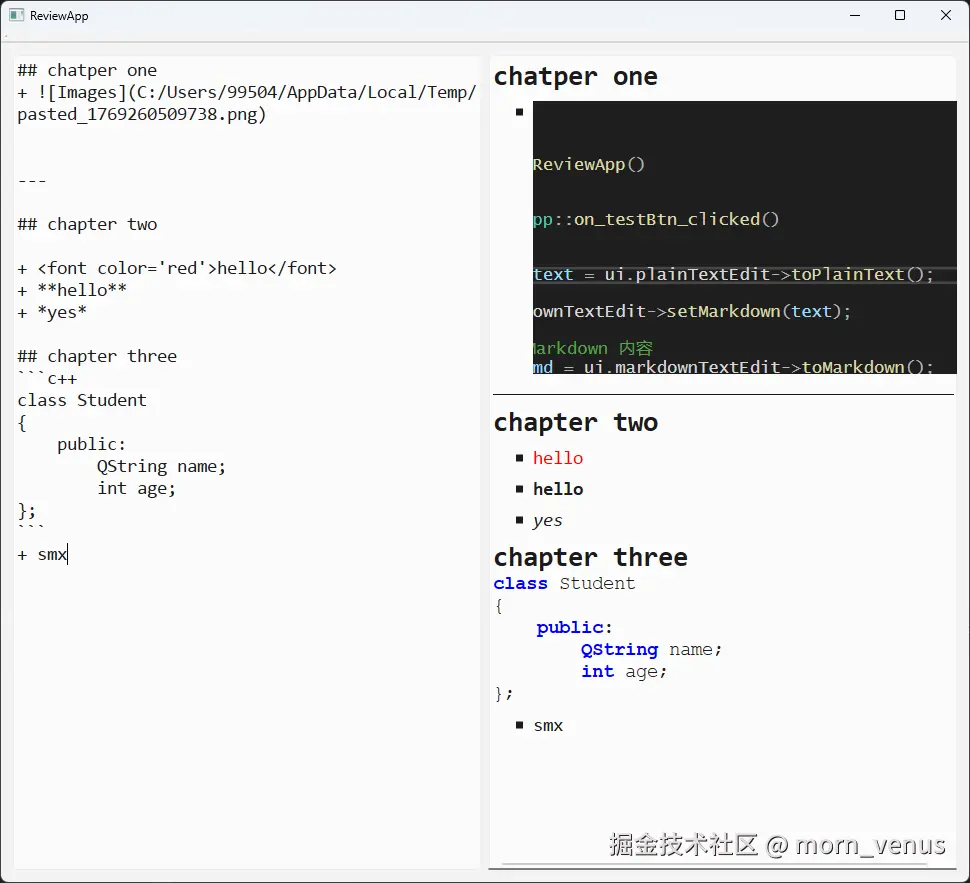Click 'class Student' in the plain editor

tap(82, 400)
